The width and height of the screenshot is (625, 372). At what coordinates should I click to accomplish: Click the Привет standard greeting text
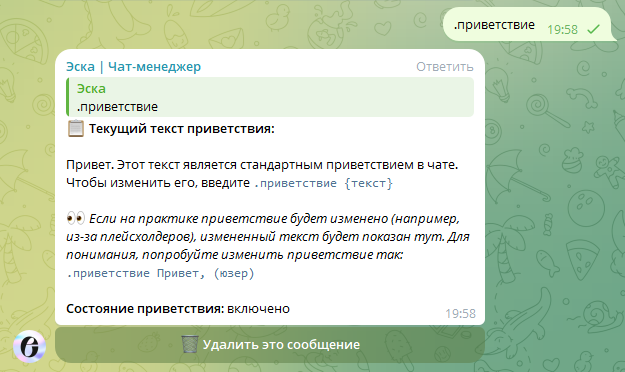[x=262, y=174]
